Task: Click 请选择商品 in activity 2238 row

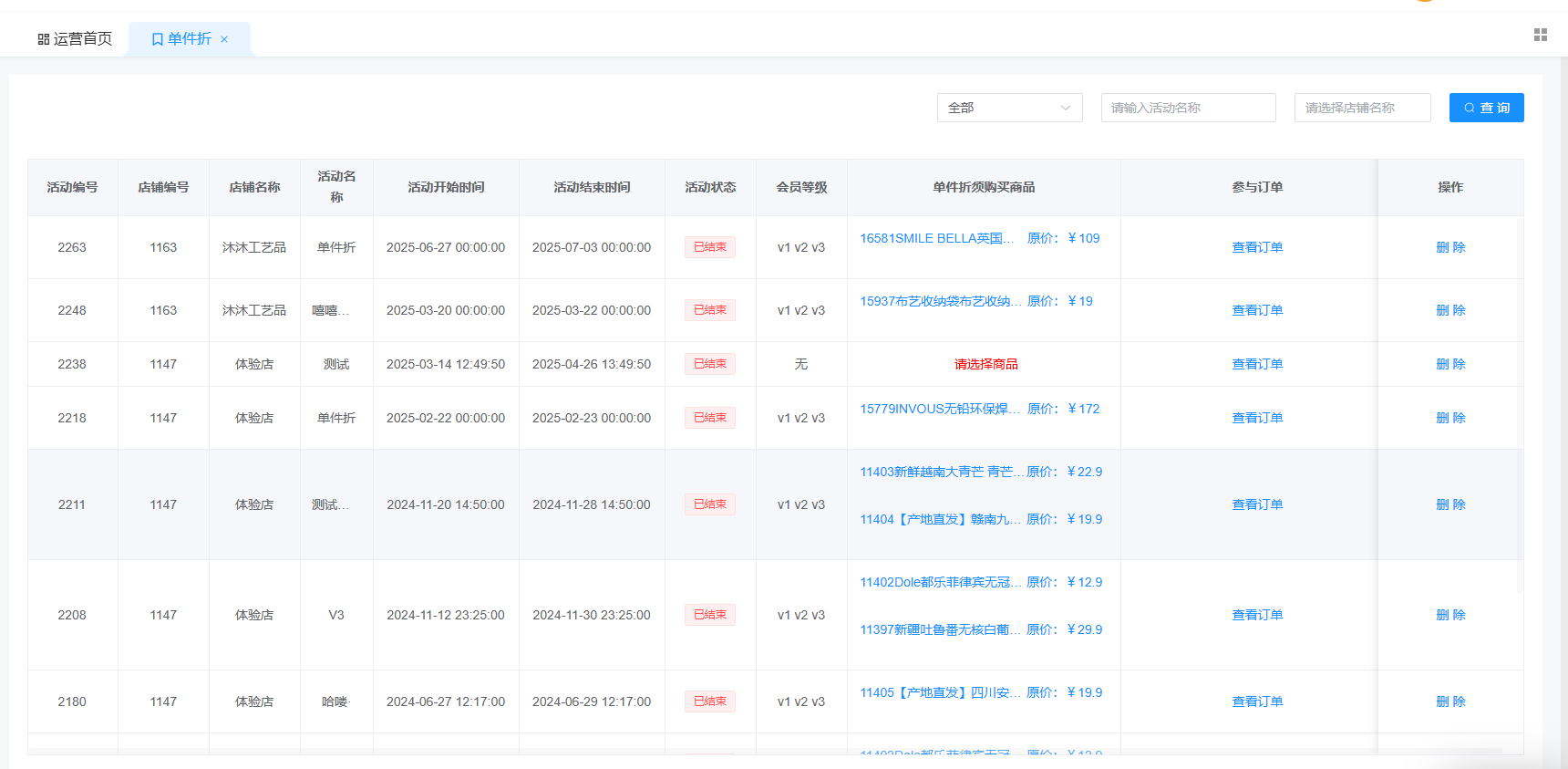Action: pos(985,364)
